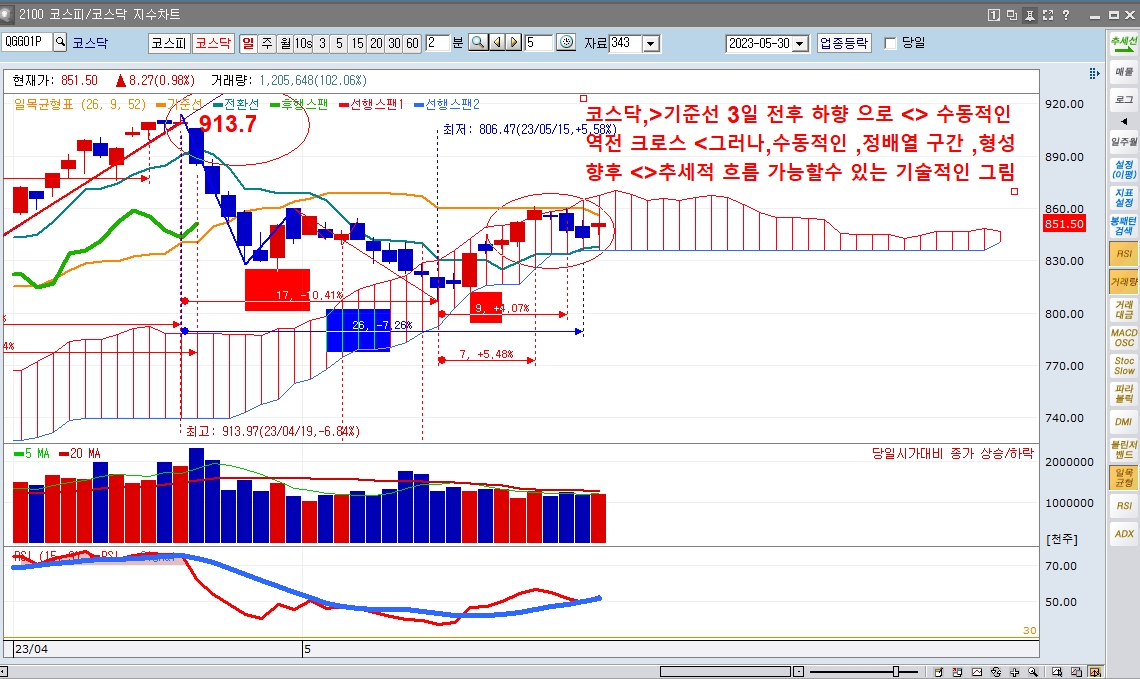Click the magnifier icon beside code Q6601P
Viewport: 1140px width, 679px height.
(59, 43)
